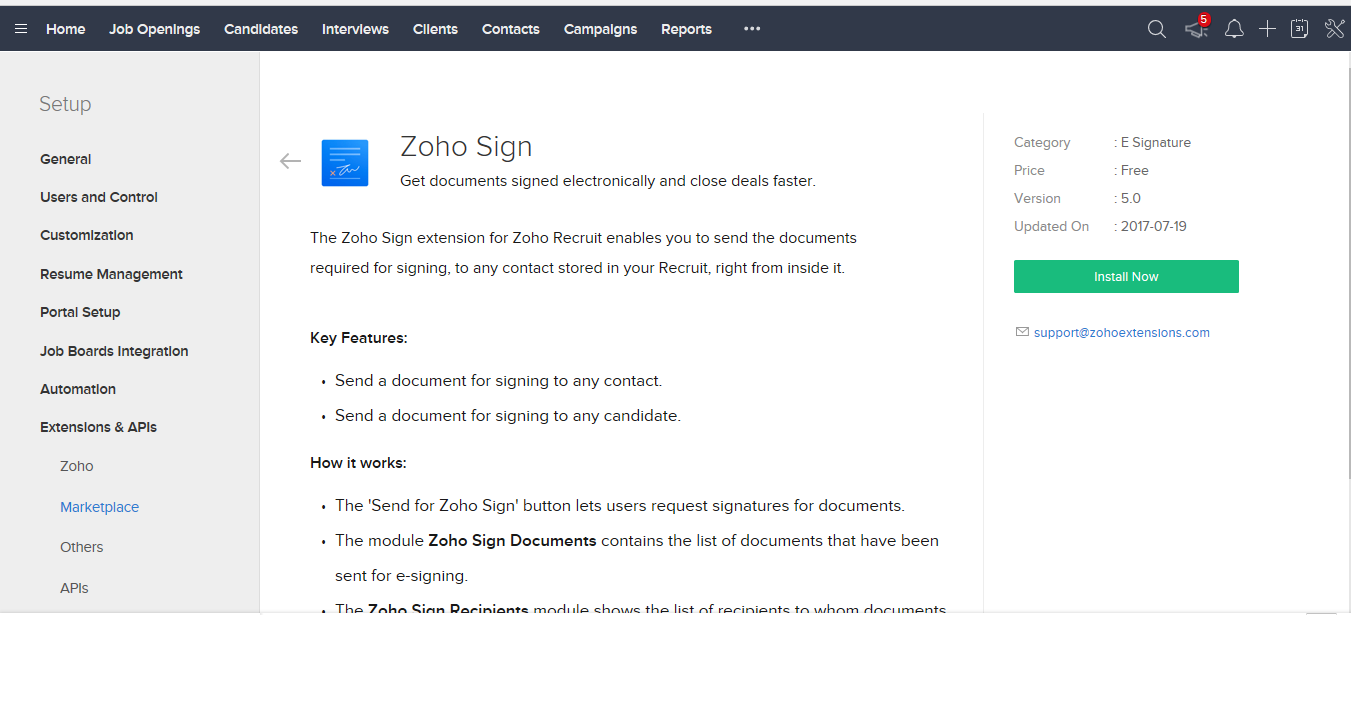
Task: Open announcements megaphone icon with badge
Action: [x=1197, y=28]
